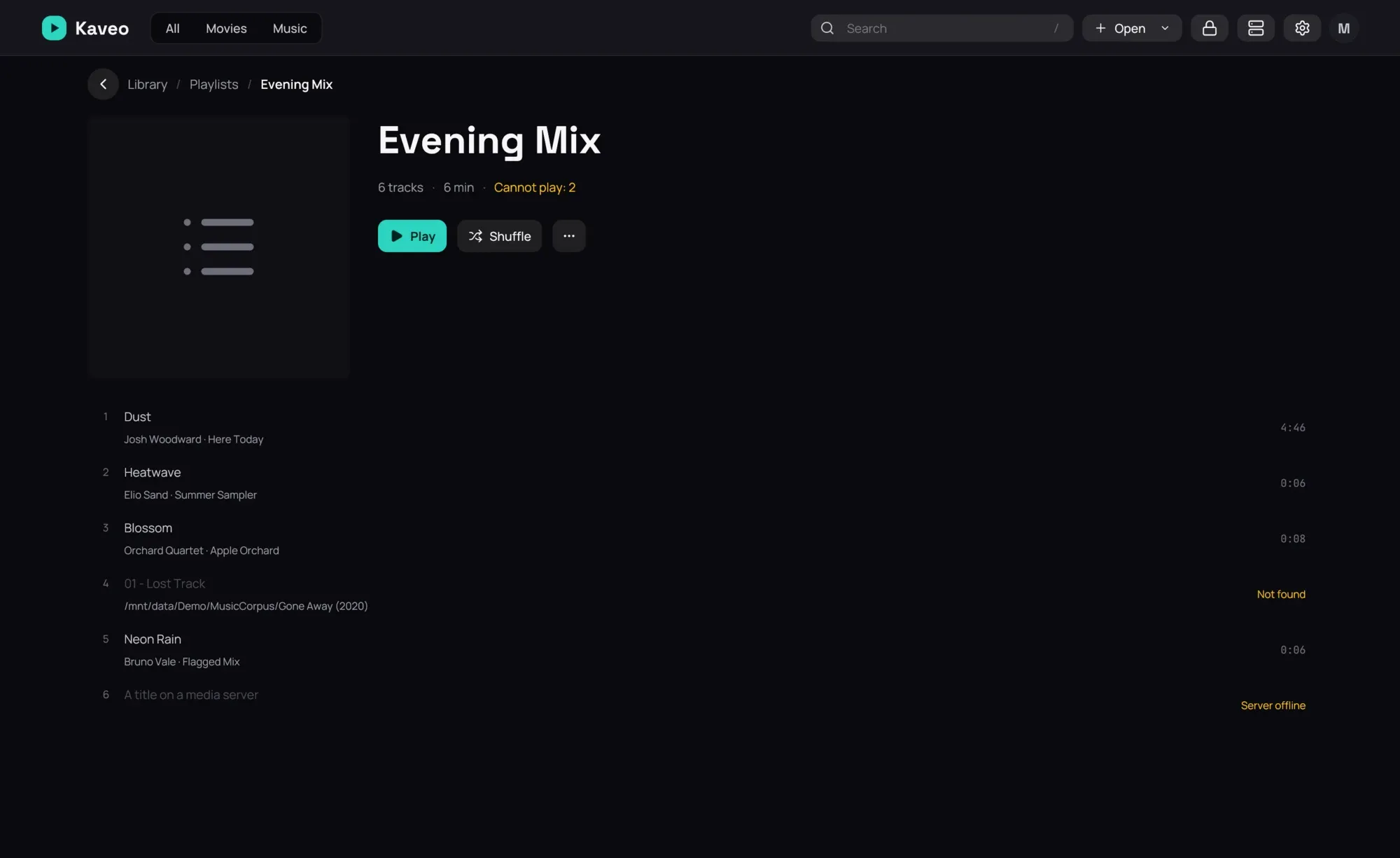
Task: Click Josh Woodward · Here Today subtitle
Action: click(x=193, y=439)
